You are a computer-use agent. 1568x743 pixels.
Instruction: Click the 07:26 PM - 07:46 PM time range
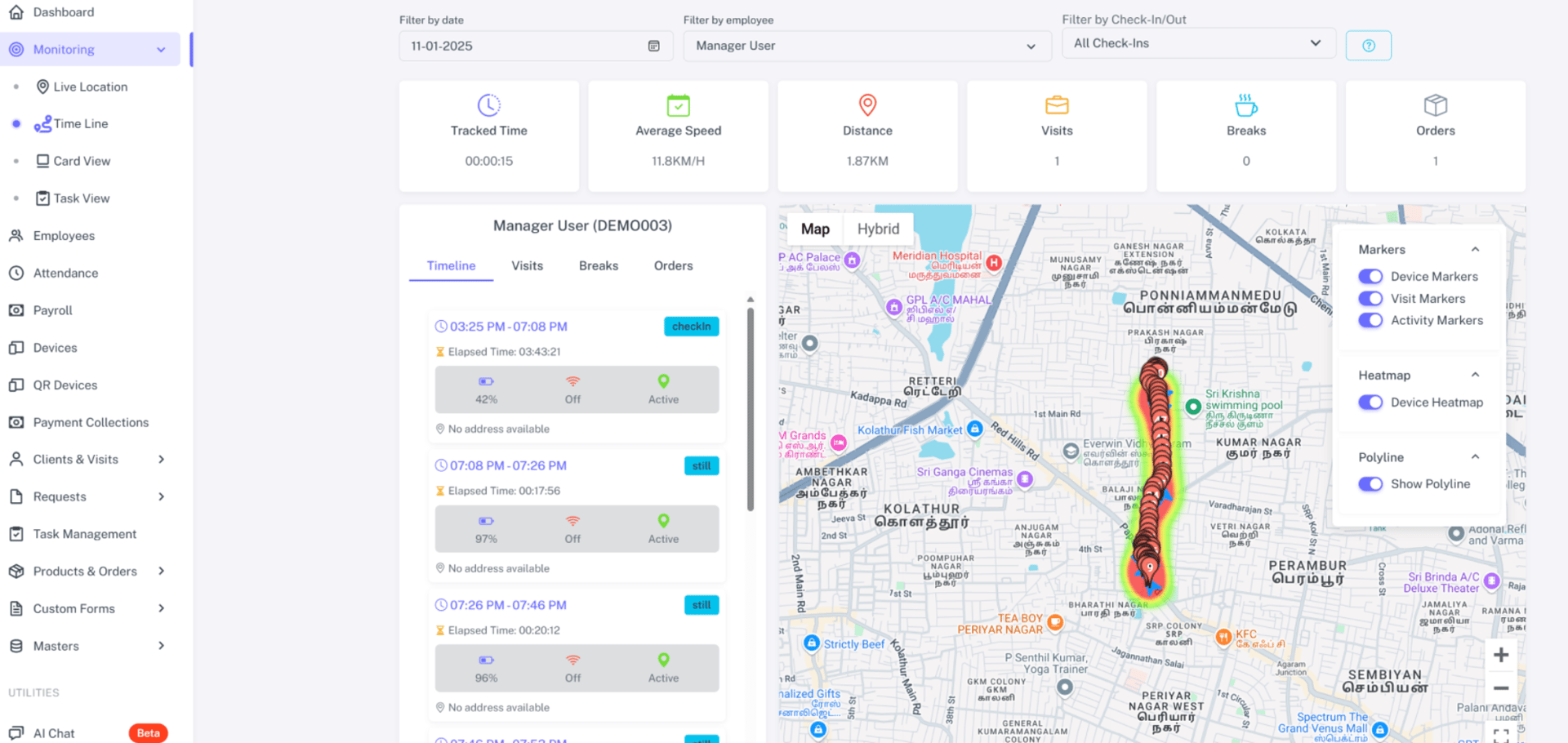pyautogui.click(x=508, y=605)
